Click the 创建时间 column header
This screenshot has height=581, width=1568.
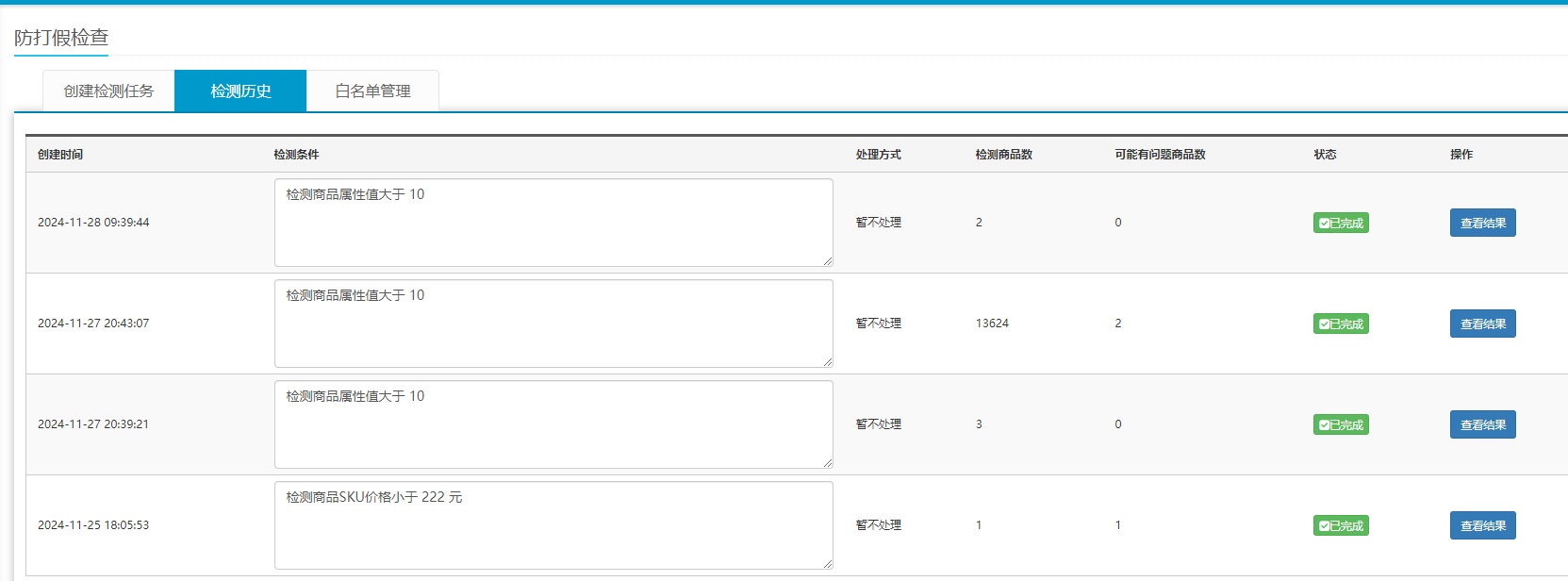point(60,155)
